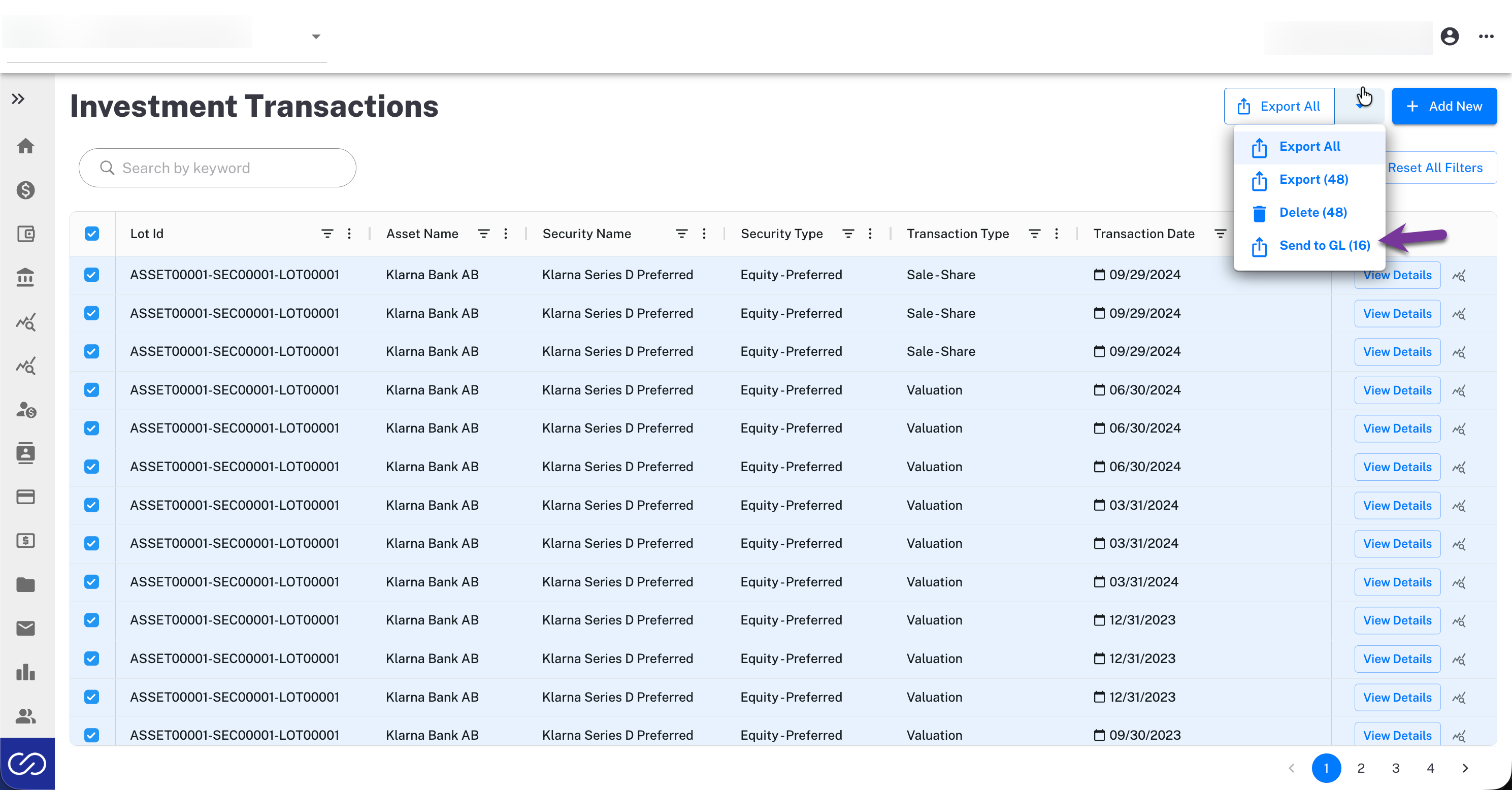Image resolution: width=1512 pixels, height=790 pixels.
Task: Open Security Name column options menu
Action: [x=704, y=234]
